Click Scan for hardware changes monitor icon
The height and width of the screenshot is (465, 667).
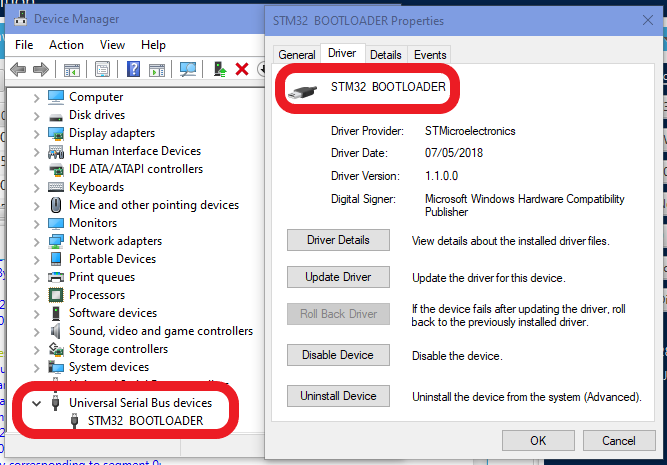point(187,69)
